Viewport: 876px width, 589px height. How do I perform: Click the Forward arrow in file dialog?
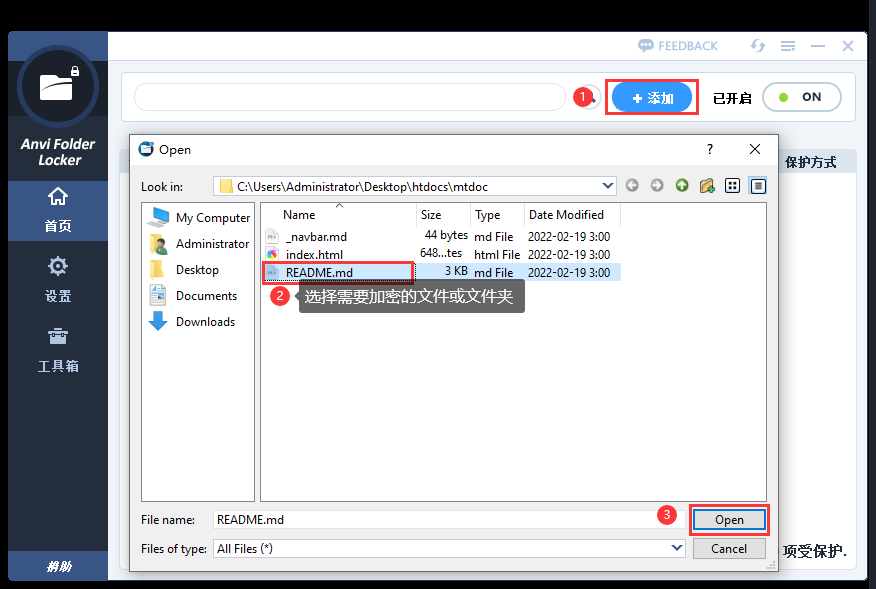click(657, 186)
